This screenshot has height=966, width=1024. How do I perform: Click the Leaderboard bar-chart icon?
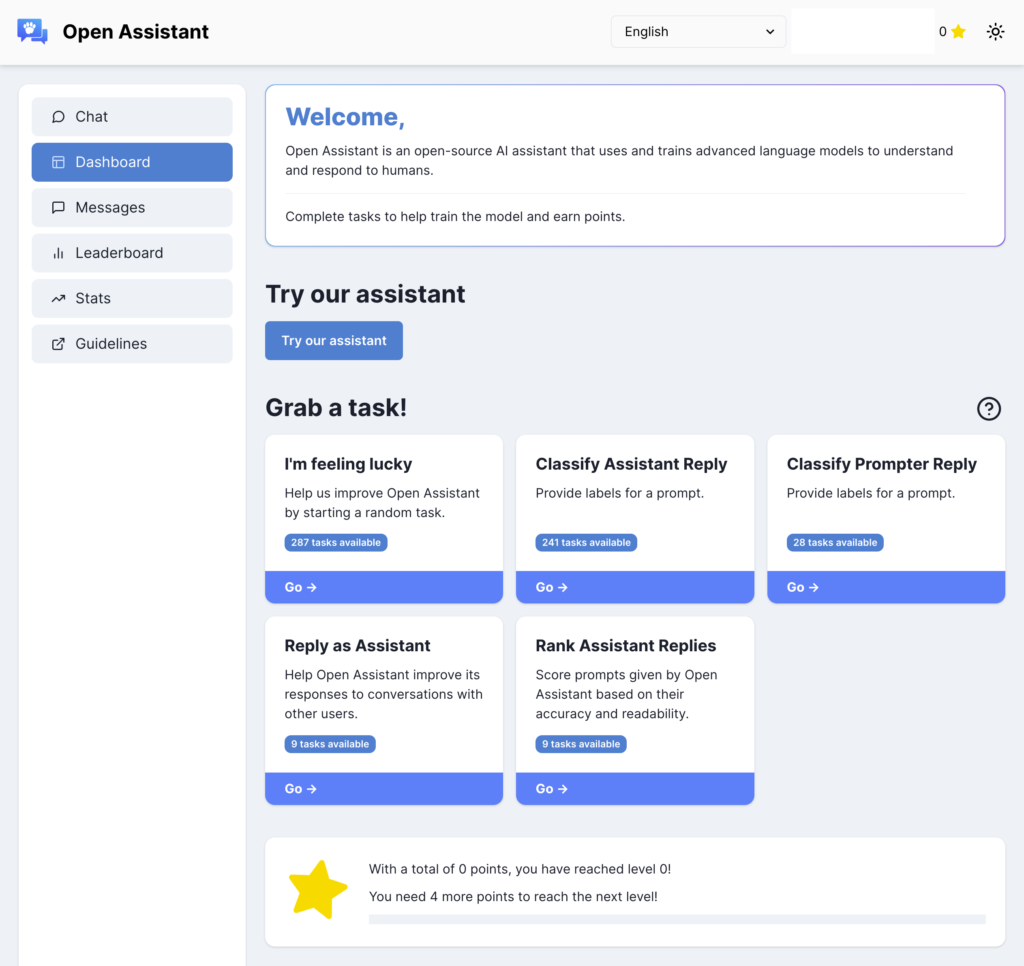(x=59, y=252)
